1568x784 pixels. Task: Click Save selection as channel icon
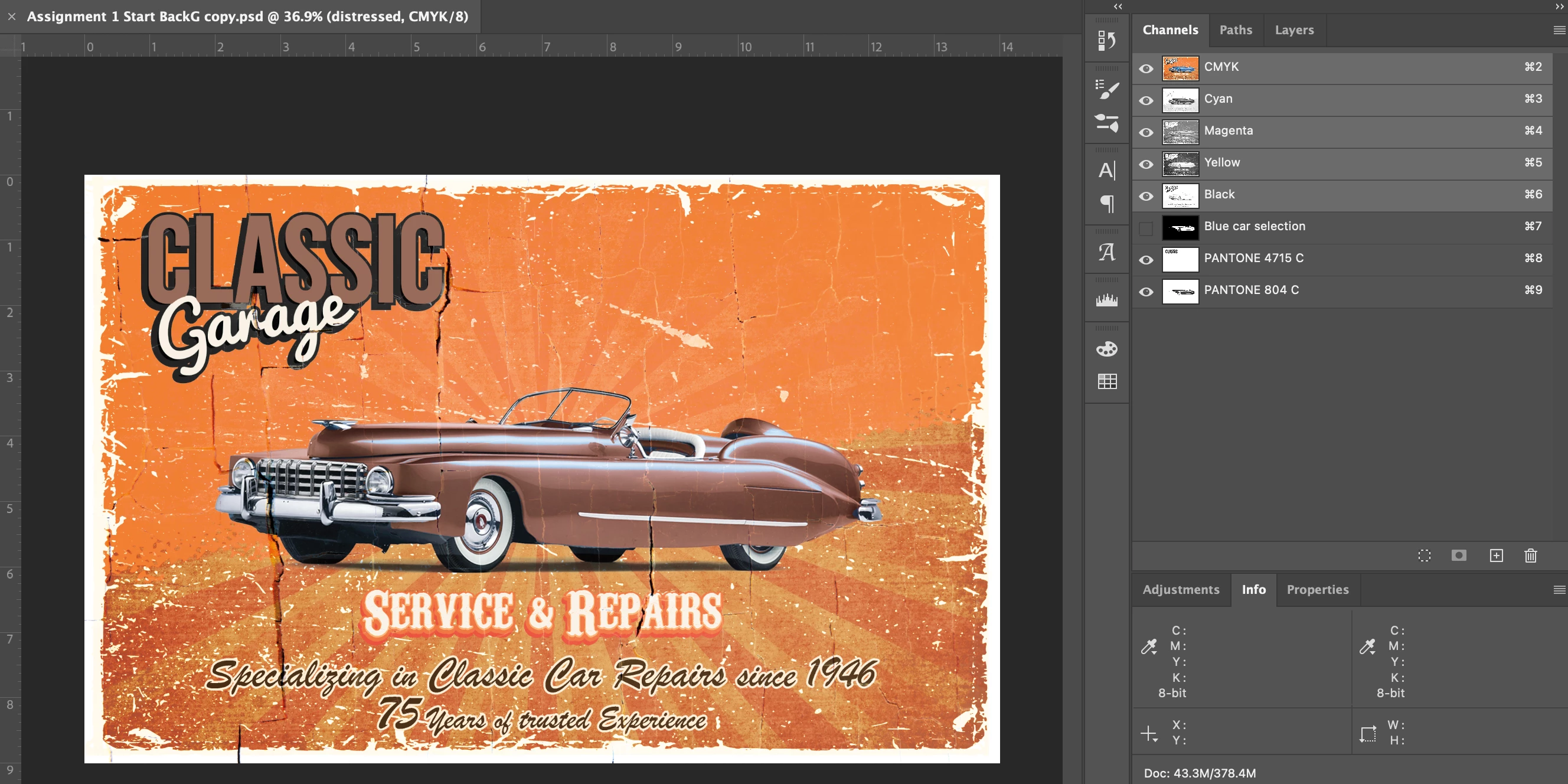(x=1458, y=555)
